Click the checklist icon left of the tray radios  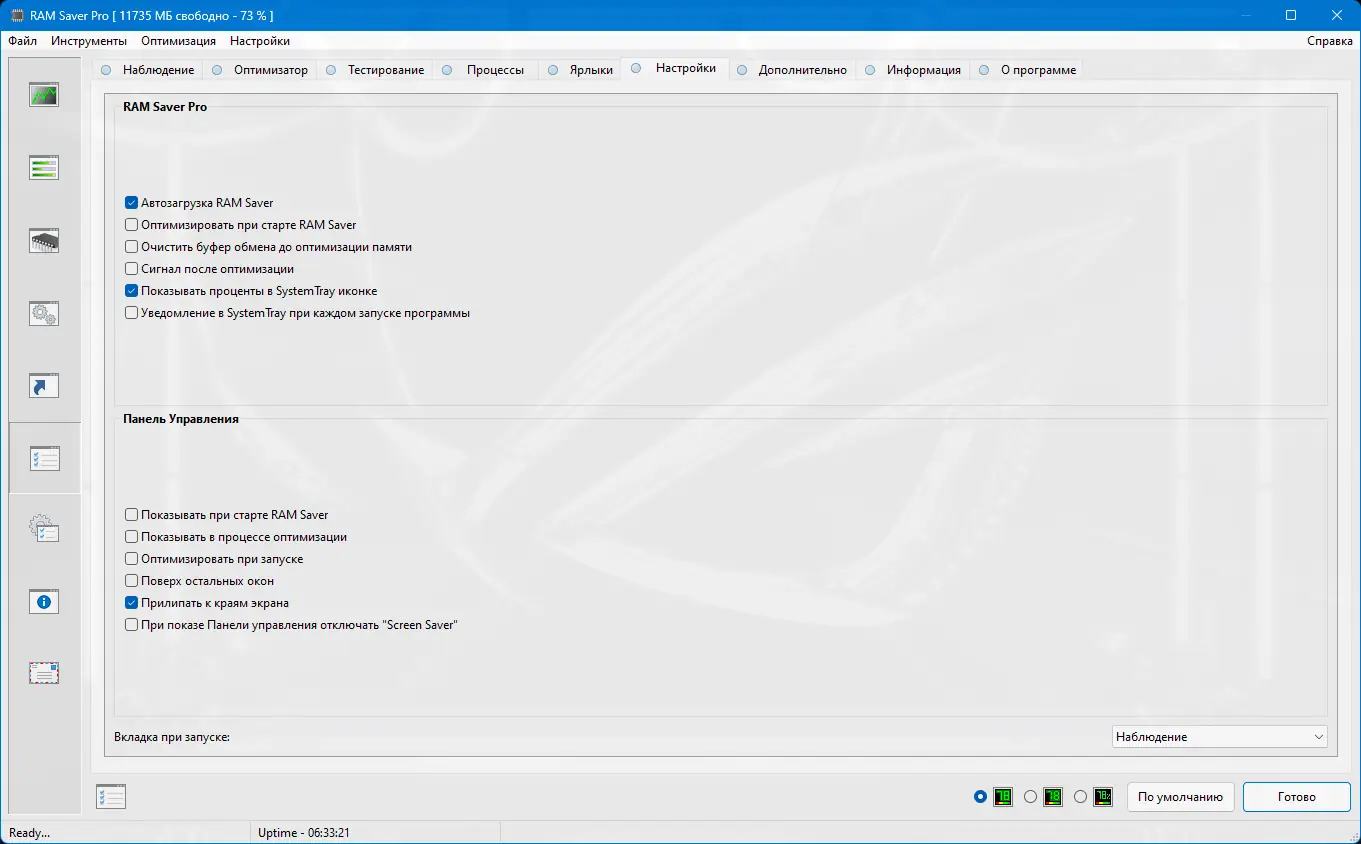(111, 796)
